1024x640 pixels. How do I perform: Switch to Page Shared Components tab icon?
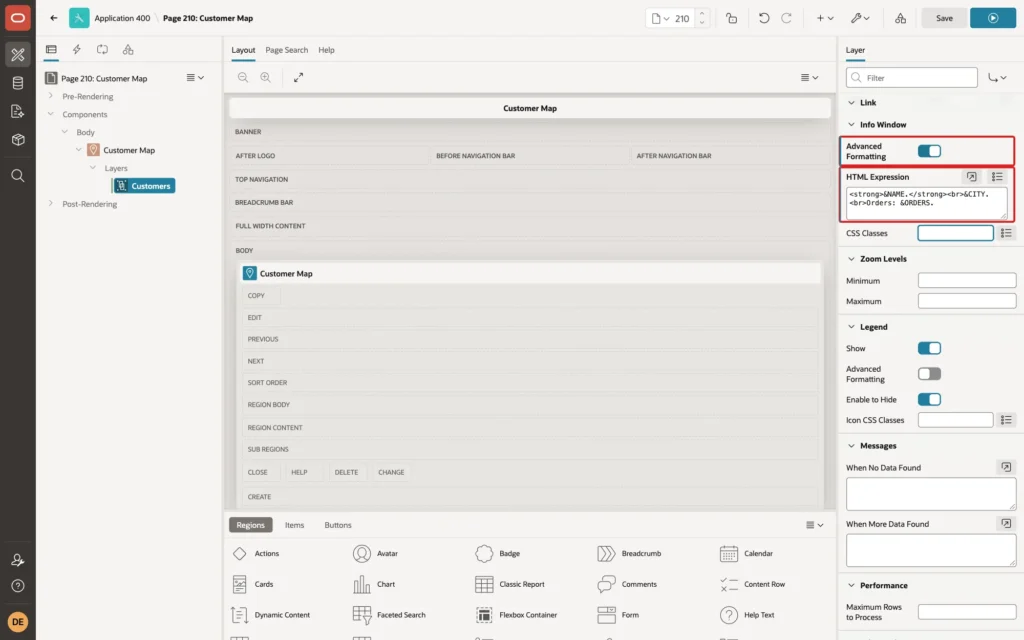[x=128, y=50]
